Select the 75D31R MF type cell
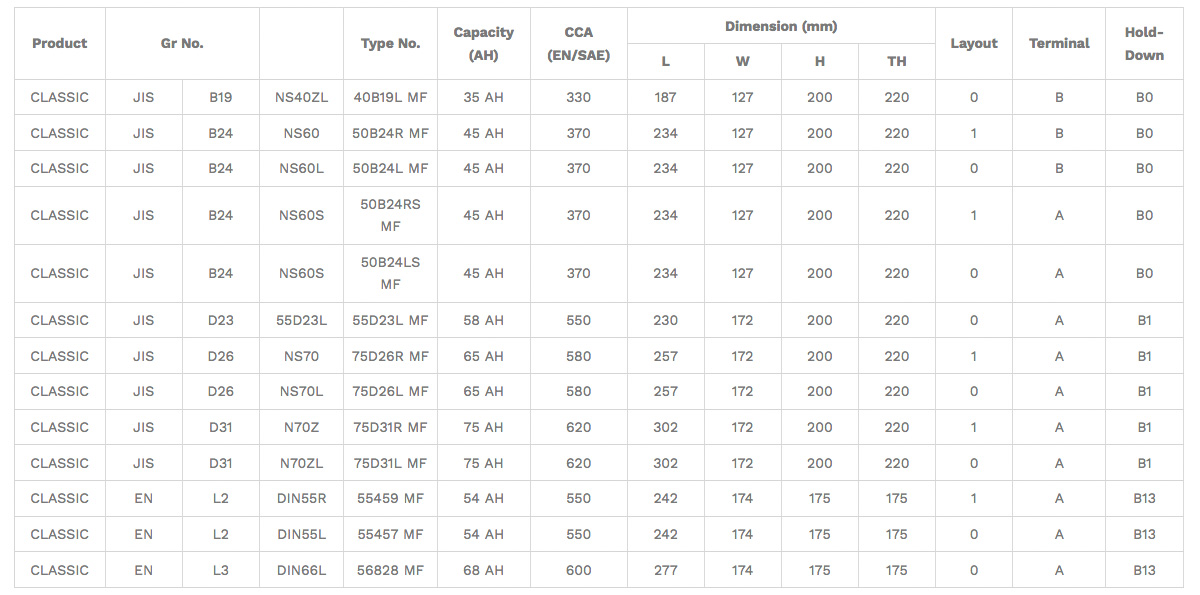 (390, 427)
